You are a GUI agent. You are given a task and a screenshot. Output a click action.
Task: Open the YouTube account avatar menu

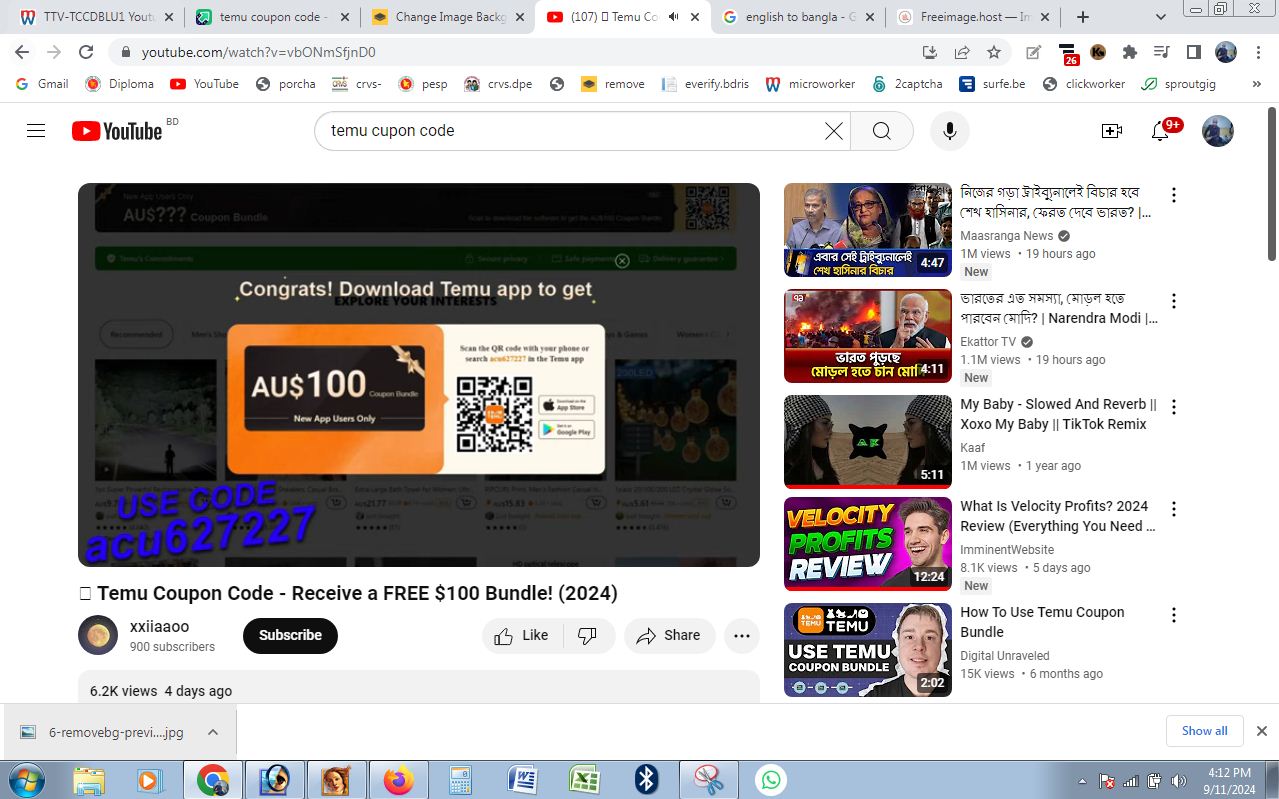click(1217, 131)
